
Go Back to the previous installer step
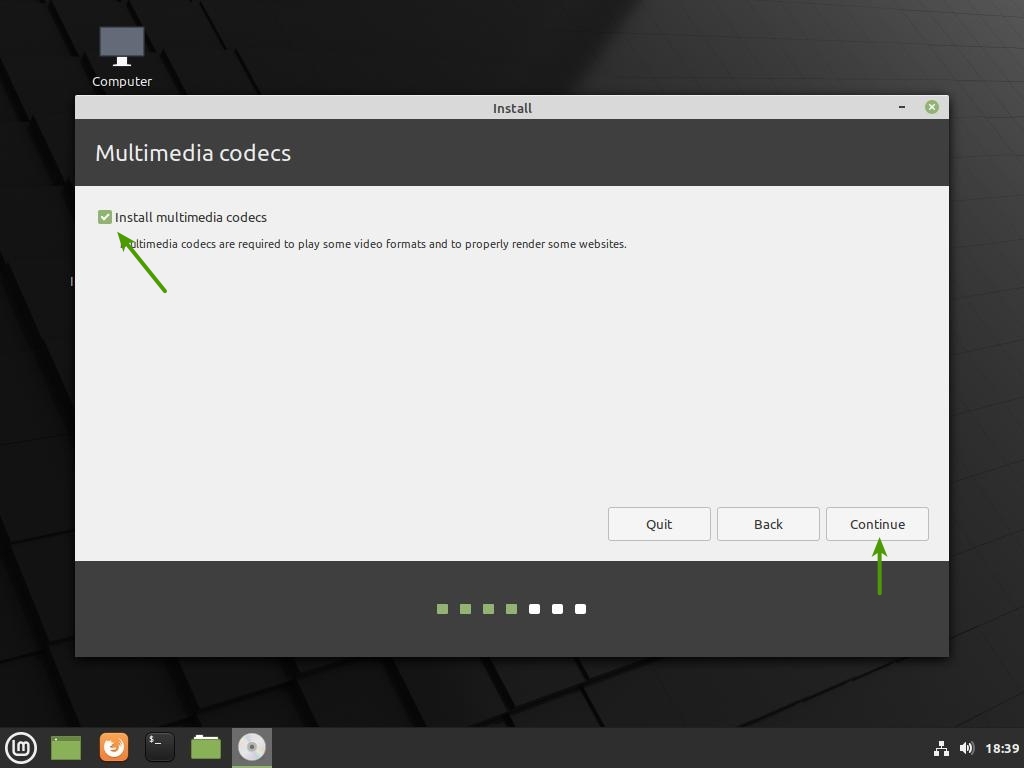point(768,524)
